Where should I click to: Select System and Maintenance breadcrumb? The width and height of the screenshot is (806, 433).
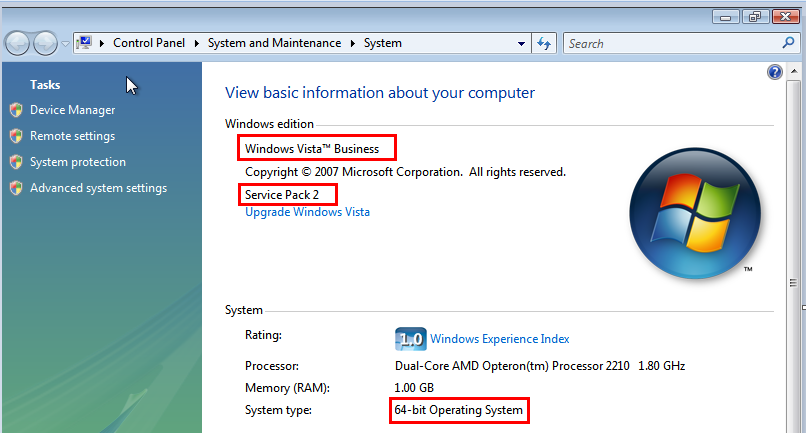pyautogui.click(x=274, y=43)
